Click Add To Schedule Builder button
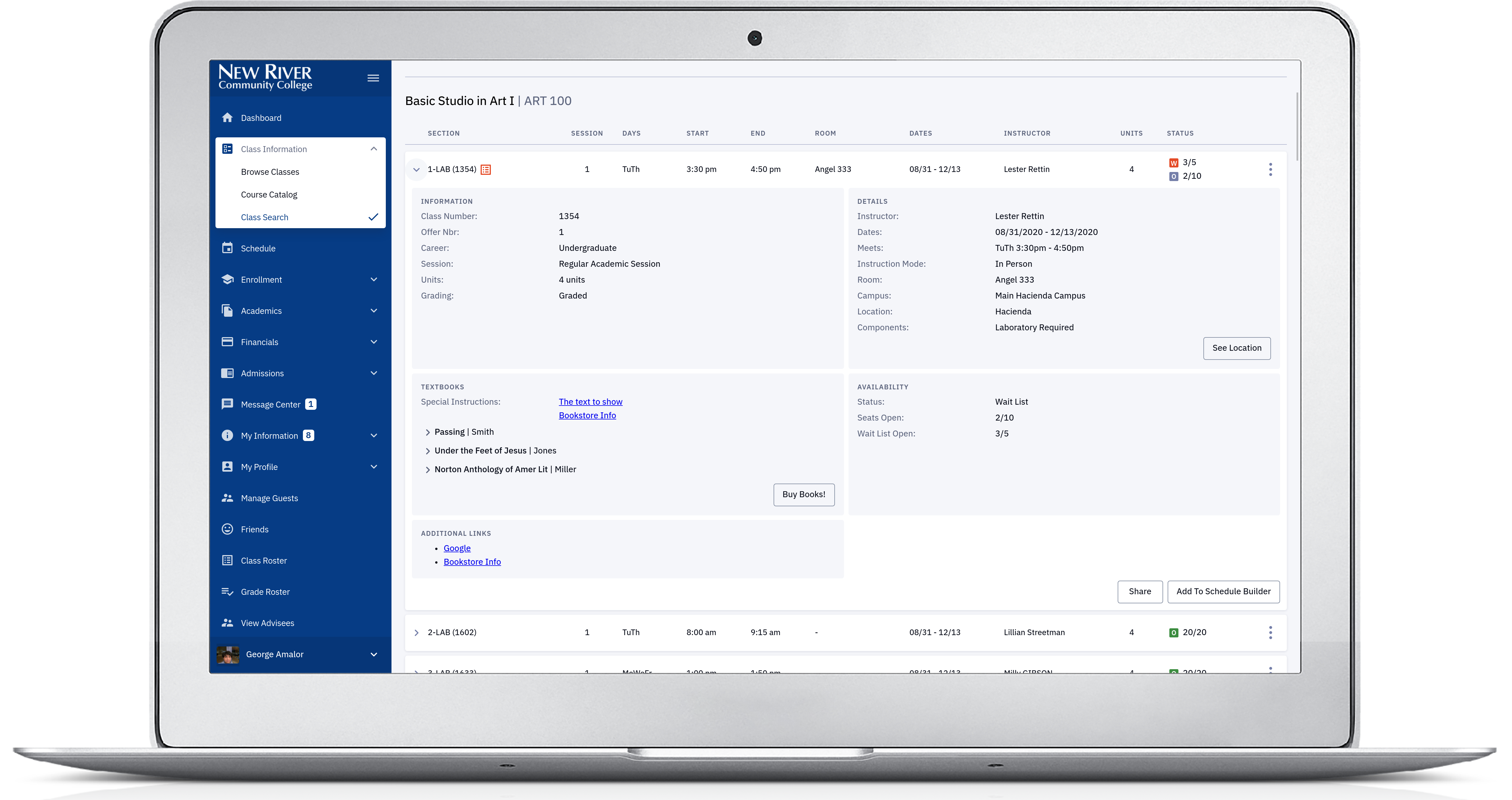Image resolution: width=1512 pixels, height=800 pixels. tap(1223, 591)
